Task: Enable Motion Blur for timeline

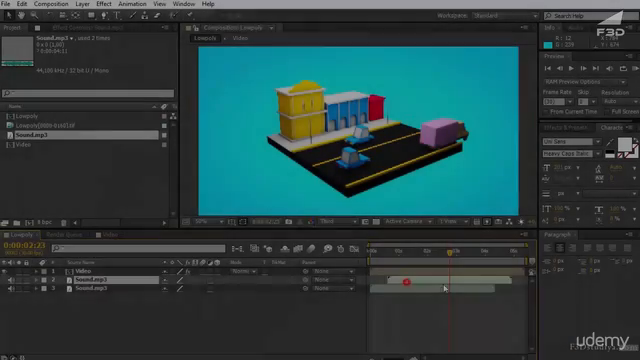Action: [311, 249]
